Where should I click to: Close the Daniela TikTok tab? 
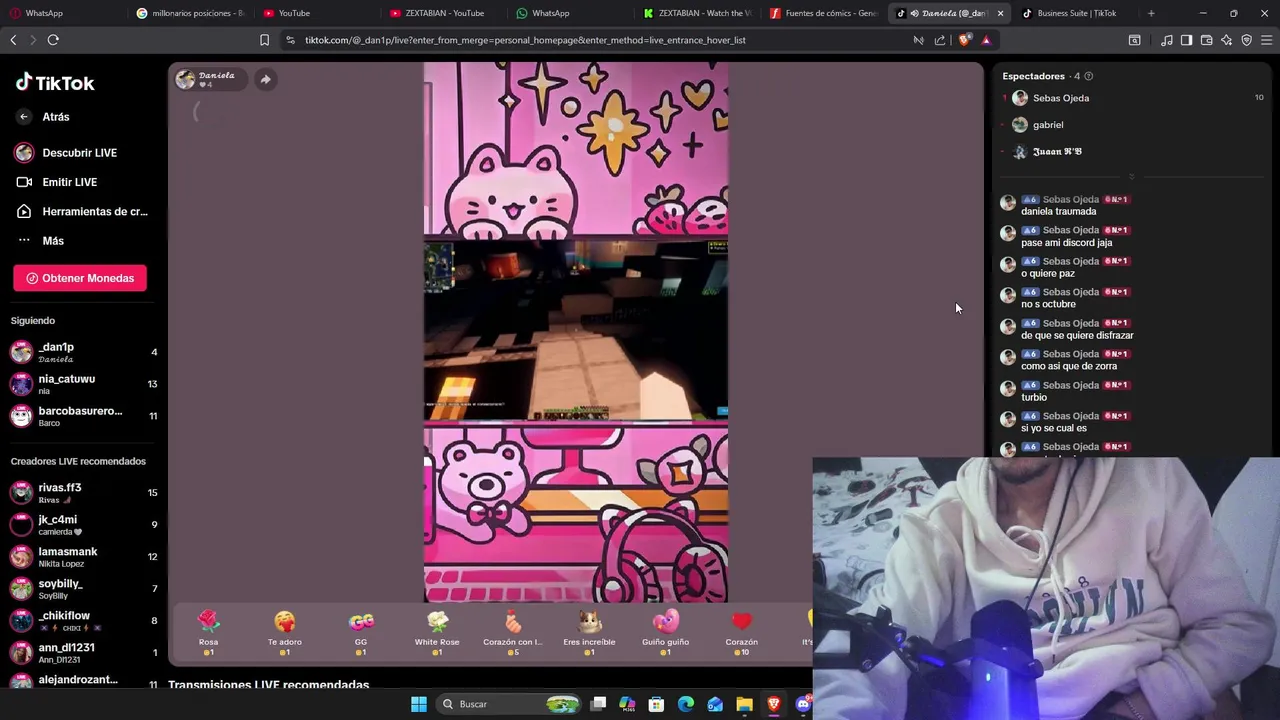coord(999,13)
